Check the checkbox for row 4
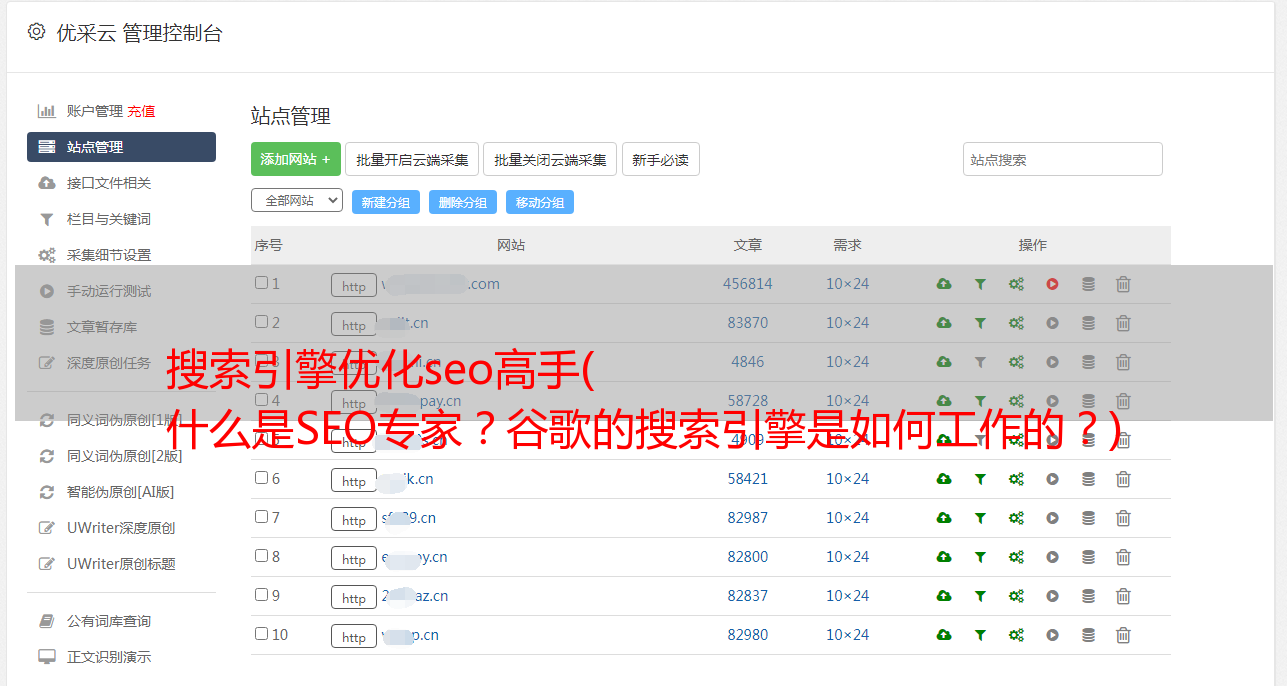This screenshot has height=686, width=1287. coord(261,400)
